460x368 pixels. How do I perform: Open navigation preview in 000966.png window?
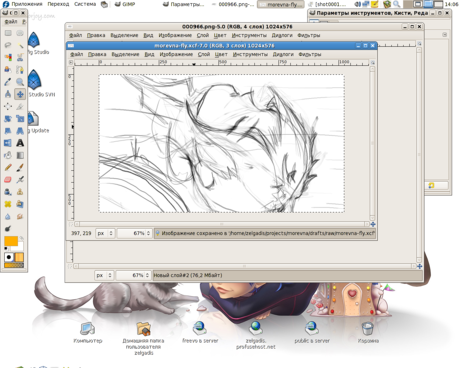coord(419,266)
